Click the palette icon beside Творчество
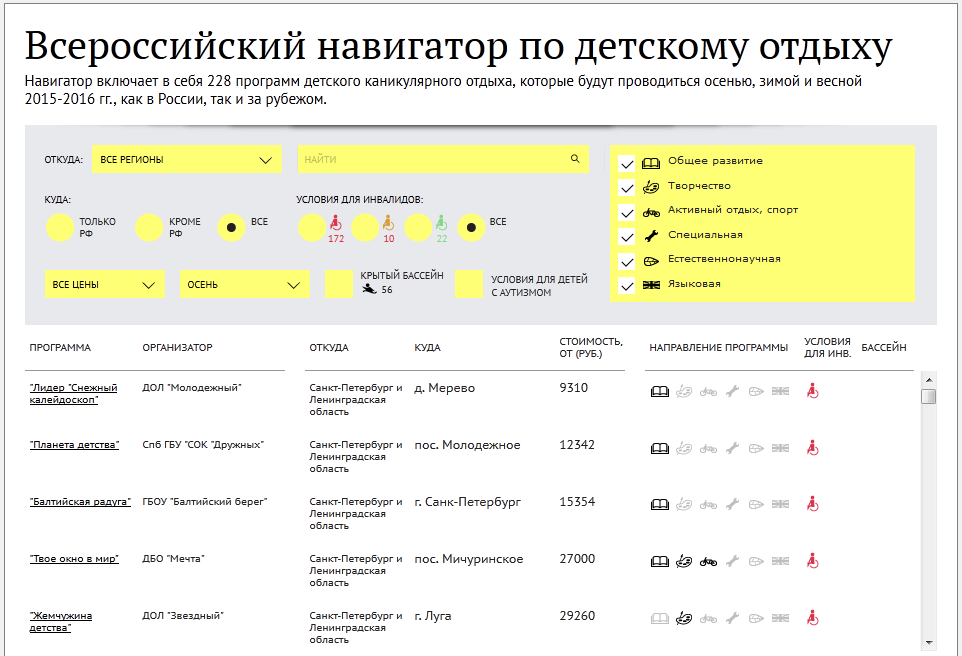The image size is (962, 656). [x=651, y=187]
